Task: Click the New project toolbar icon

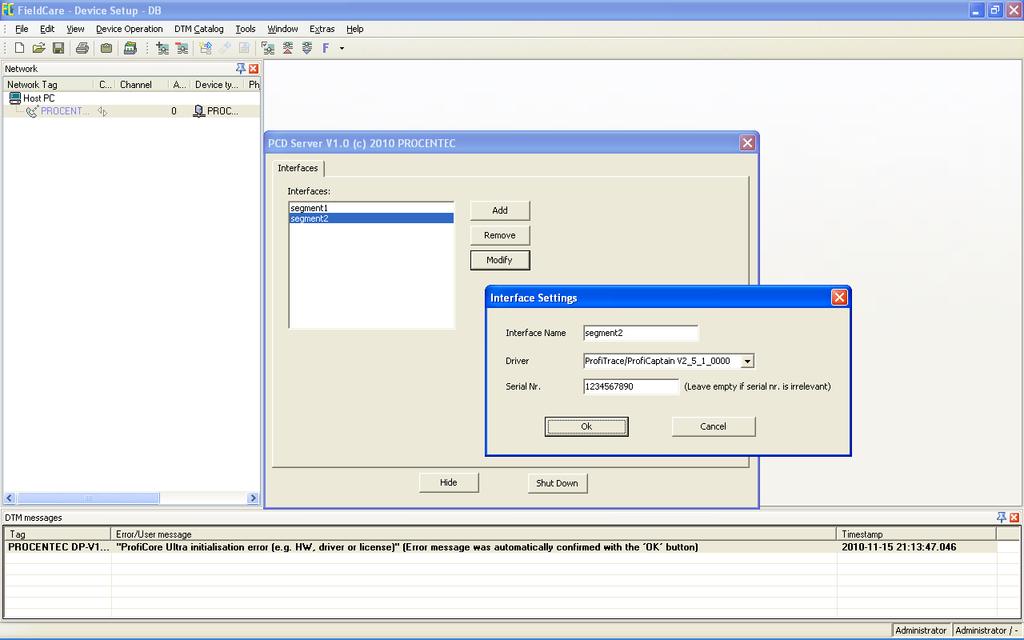Action: pyautogui.click(x=20, y=48)
